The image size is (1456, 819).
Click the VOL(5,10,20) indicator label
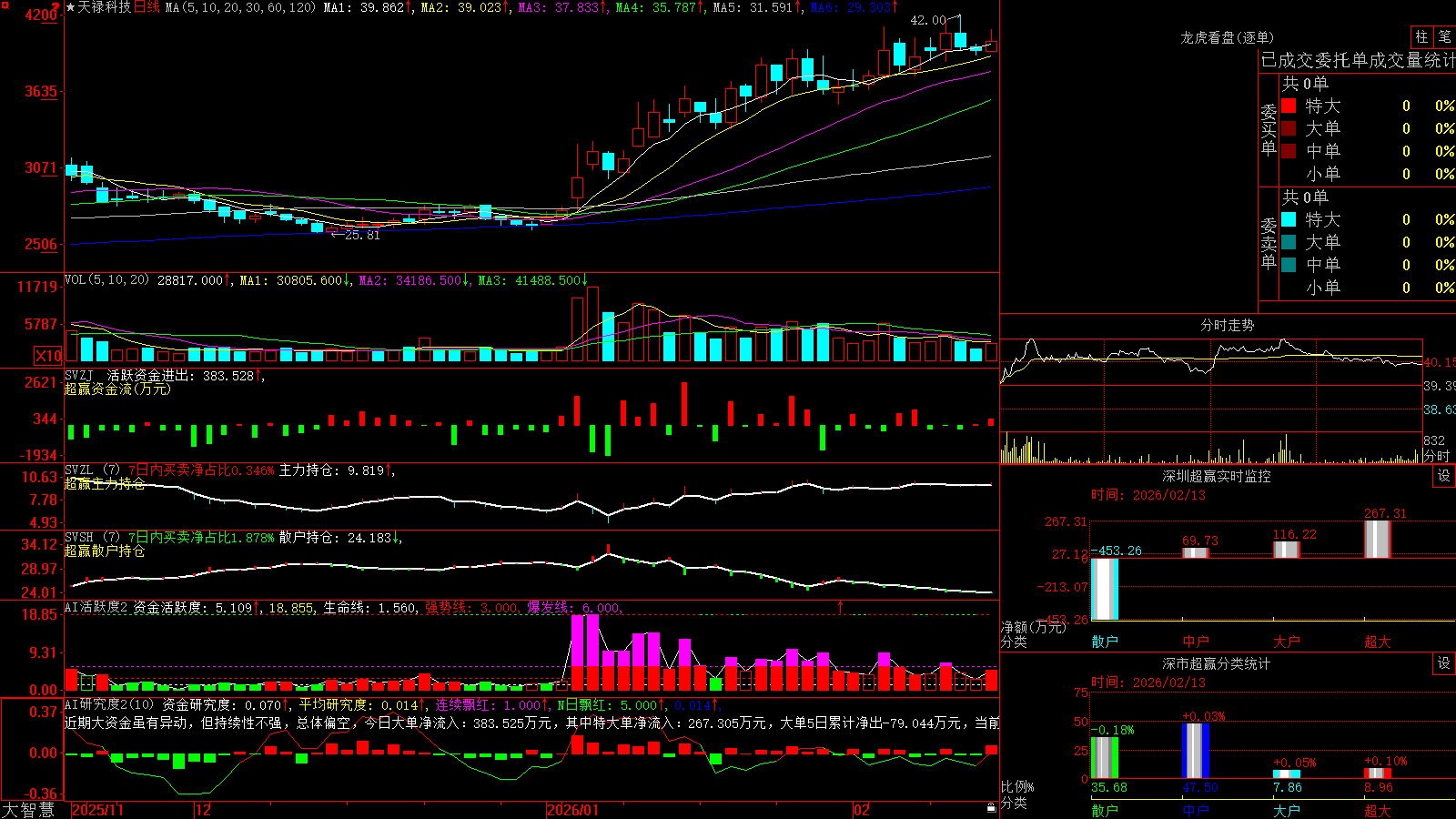click(106, 280)
